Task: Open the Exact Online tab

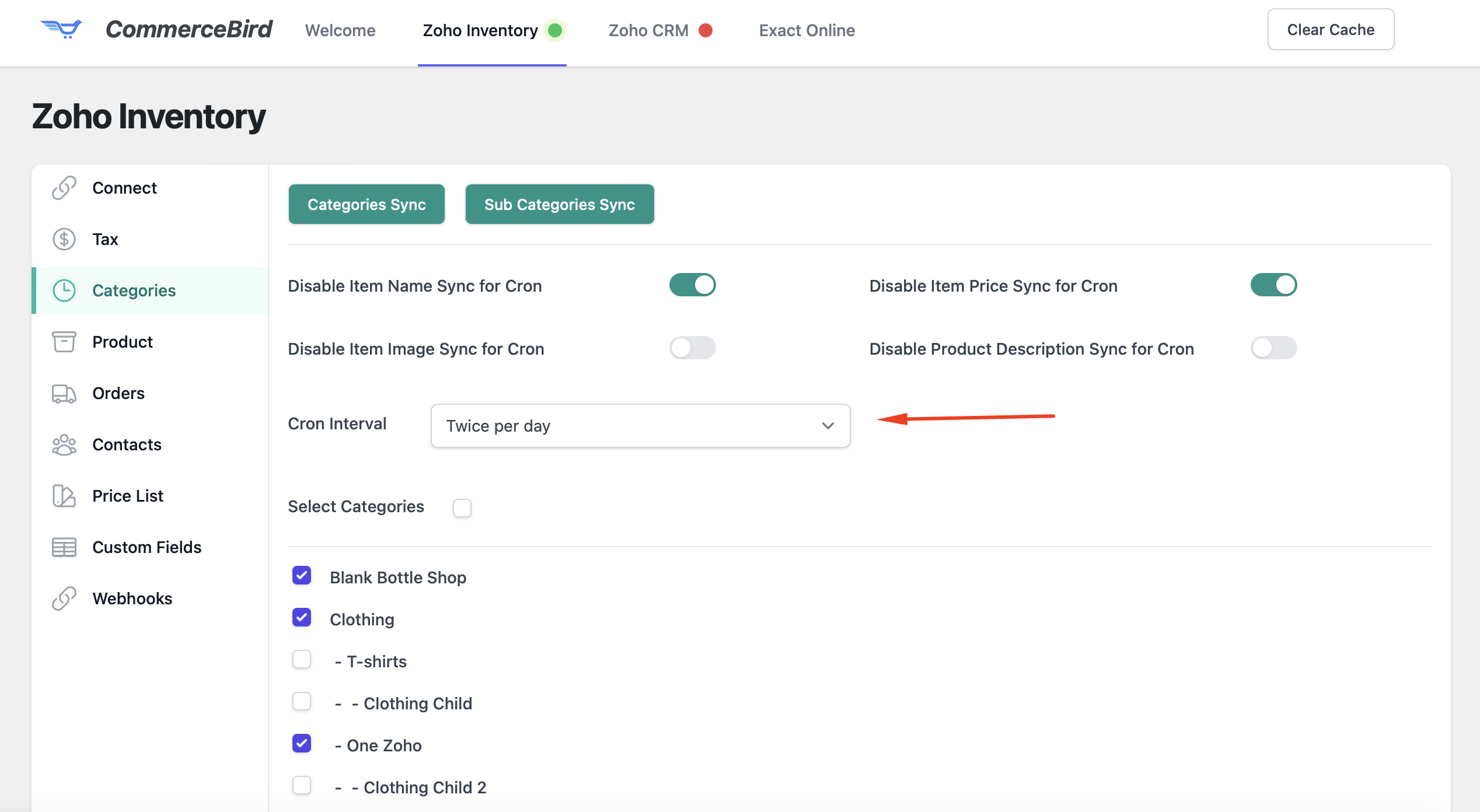Action: click(807, 30)
